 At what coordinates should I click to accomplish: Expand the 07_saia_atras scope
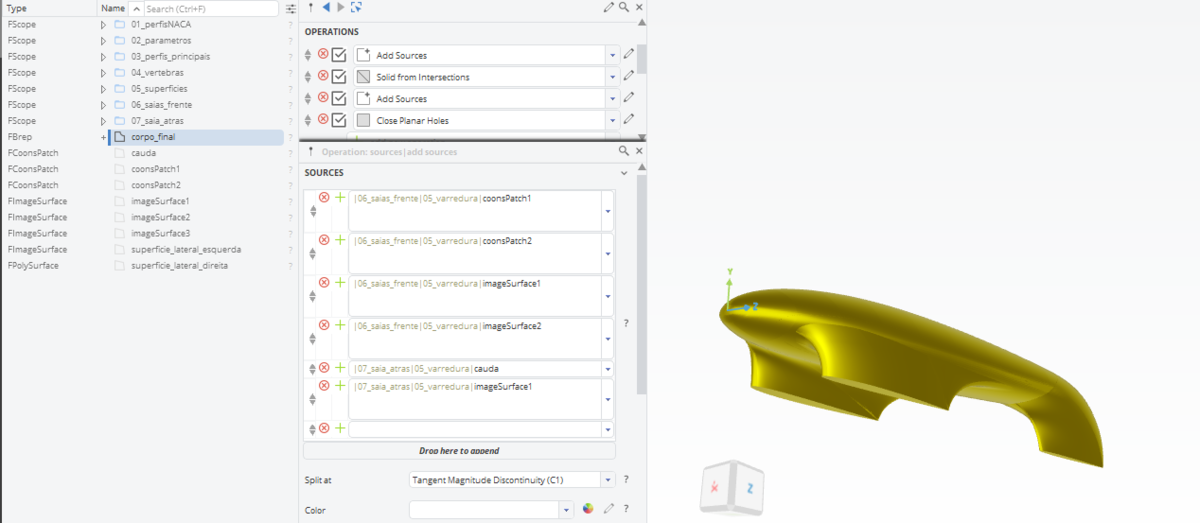coord(103,120)
